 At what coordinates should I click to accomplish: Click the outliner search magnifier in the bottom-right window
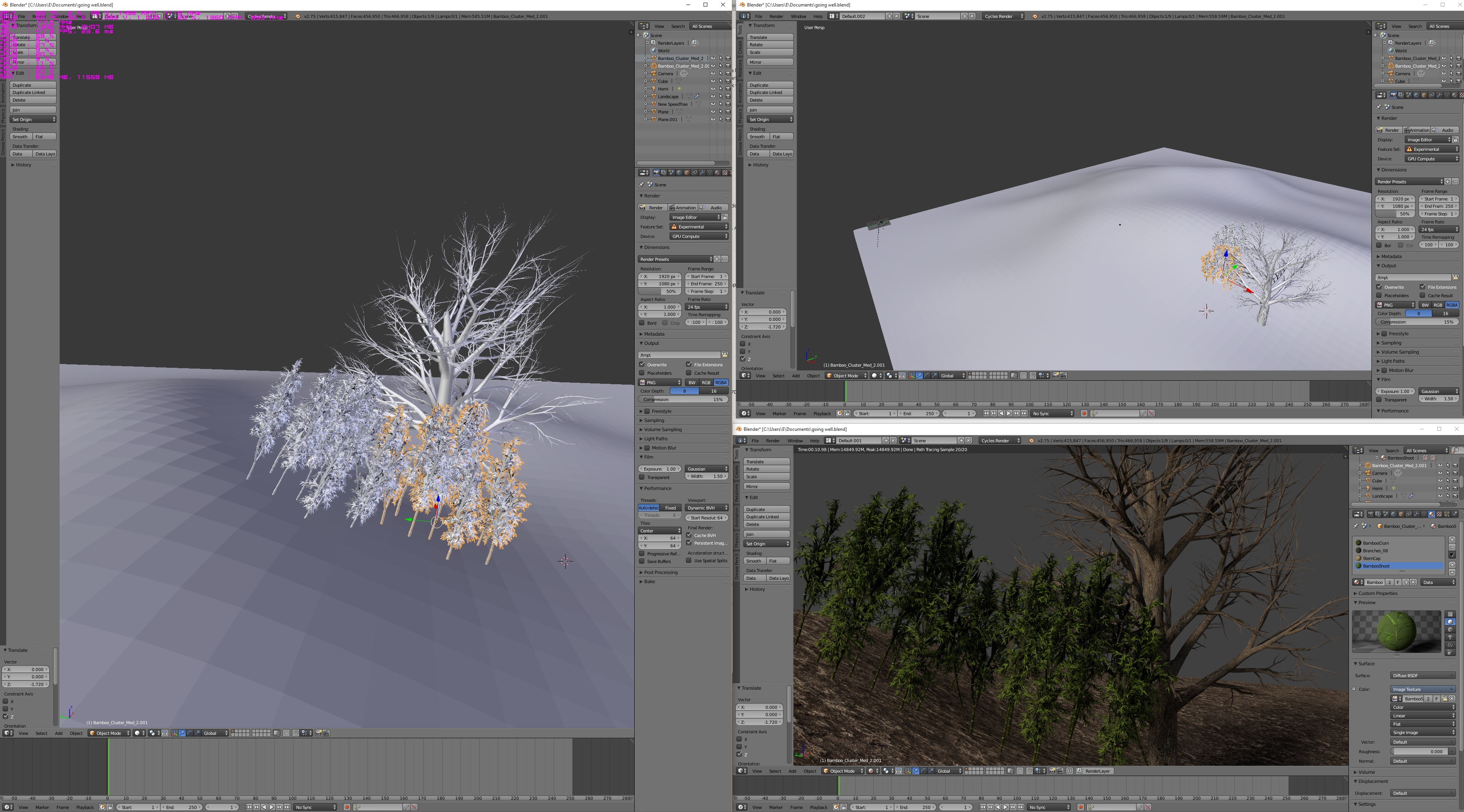pos(1457,450)
